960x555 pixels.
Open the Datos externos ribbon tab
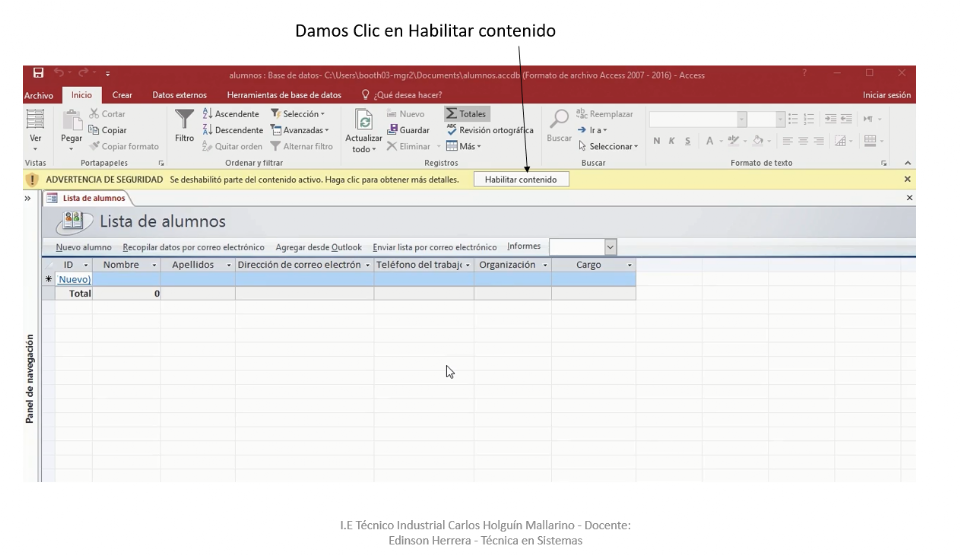point(179,95)
